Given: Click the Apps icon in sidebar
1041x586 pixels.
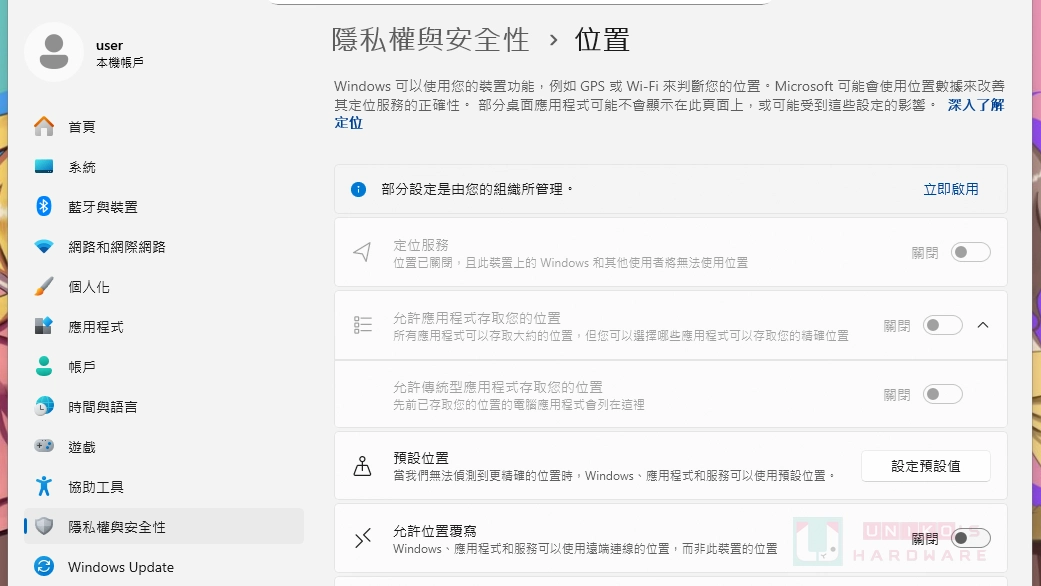Looking at the screenshot, I should point(44,326).
